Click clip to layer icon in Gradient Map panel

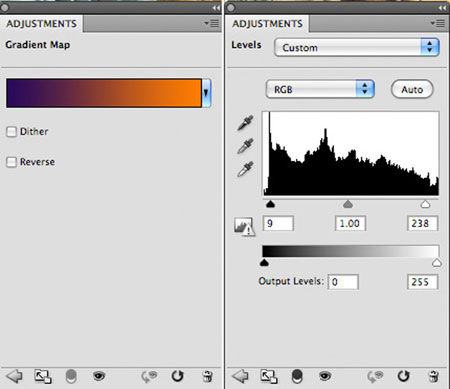(x=71, y=376)
